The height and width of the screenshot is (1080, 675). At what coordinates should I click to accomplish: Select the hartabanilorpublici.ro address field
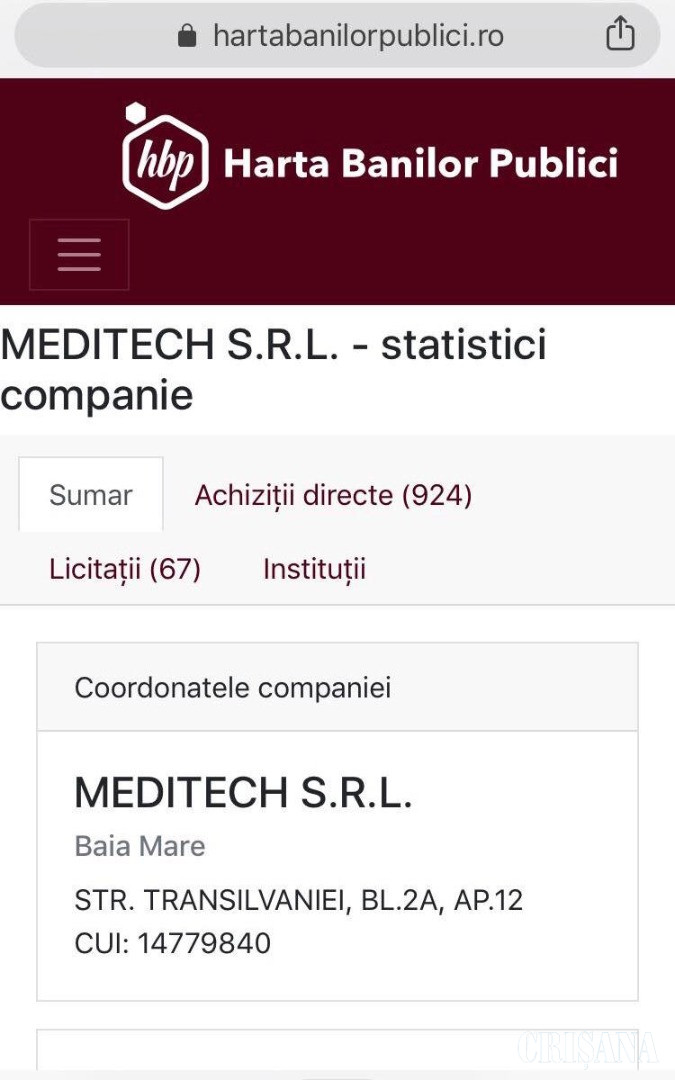pyautogui.click(x=357, y=37)
